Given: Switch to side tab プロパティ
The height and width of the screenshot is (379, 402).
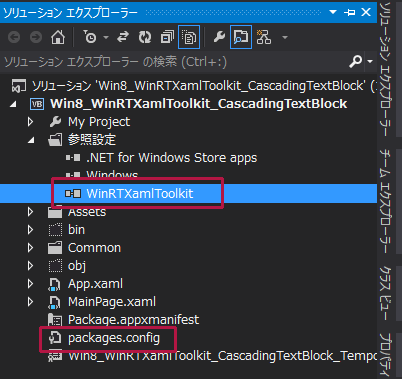Looking at the screenshot, I should point(385,355).
